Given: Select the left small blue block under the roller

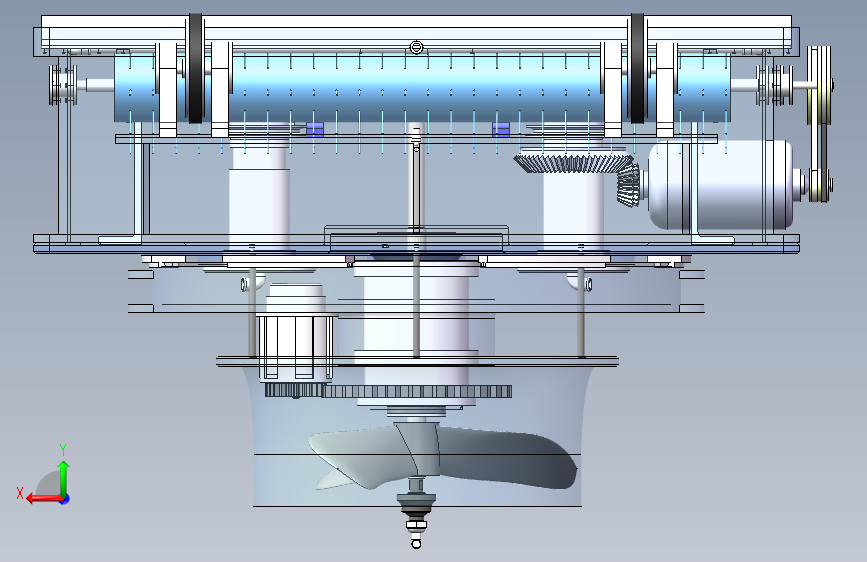Looking at the screenshot, I should [x=315, y=129].
